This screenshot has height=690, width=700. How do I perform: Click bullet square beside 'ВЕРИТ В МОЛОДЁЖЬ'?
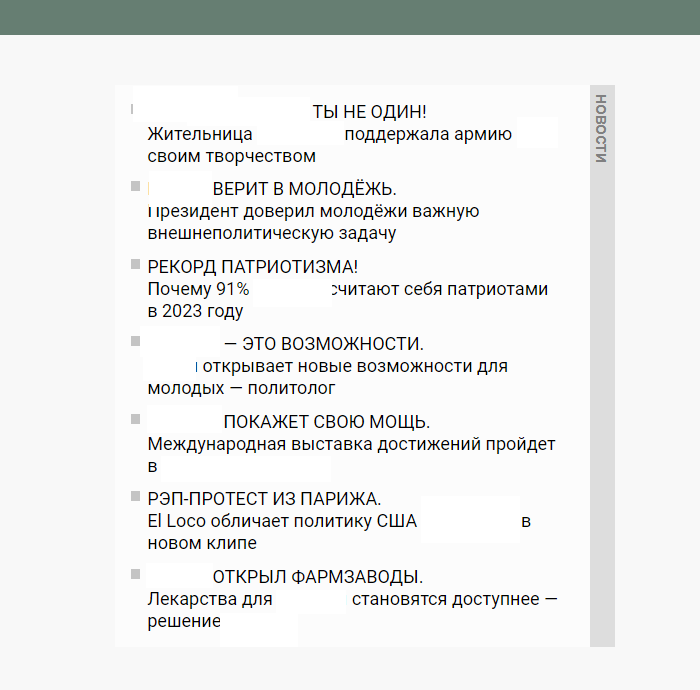tap(135, 186)
